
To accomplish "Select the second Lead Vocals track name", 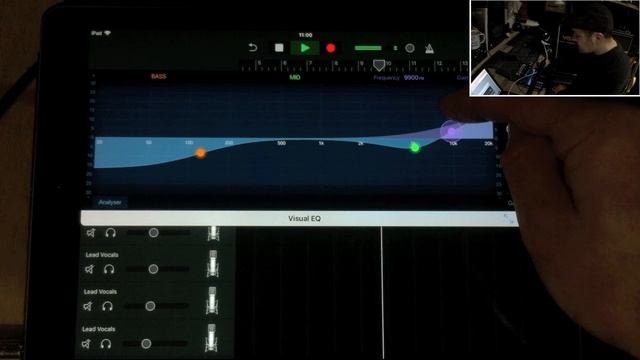I will pos(100,292).
